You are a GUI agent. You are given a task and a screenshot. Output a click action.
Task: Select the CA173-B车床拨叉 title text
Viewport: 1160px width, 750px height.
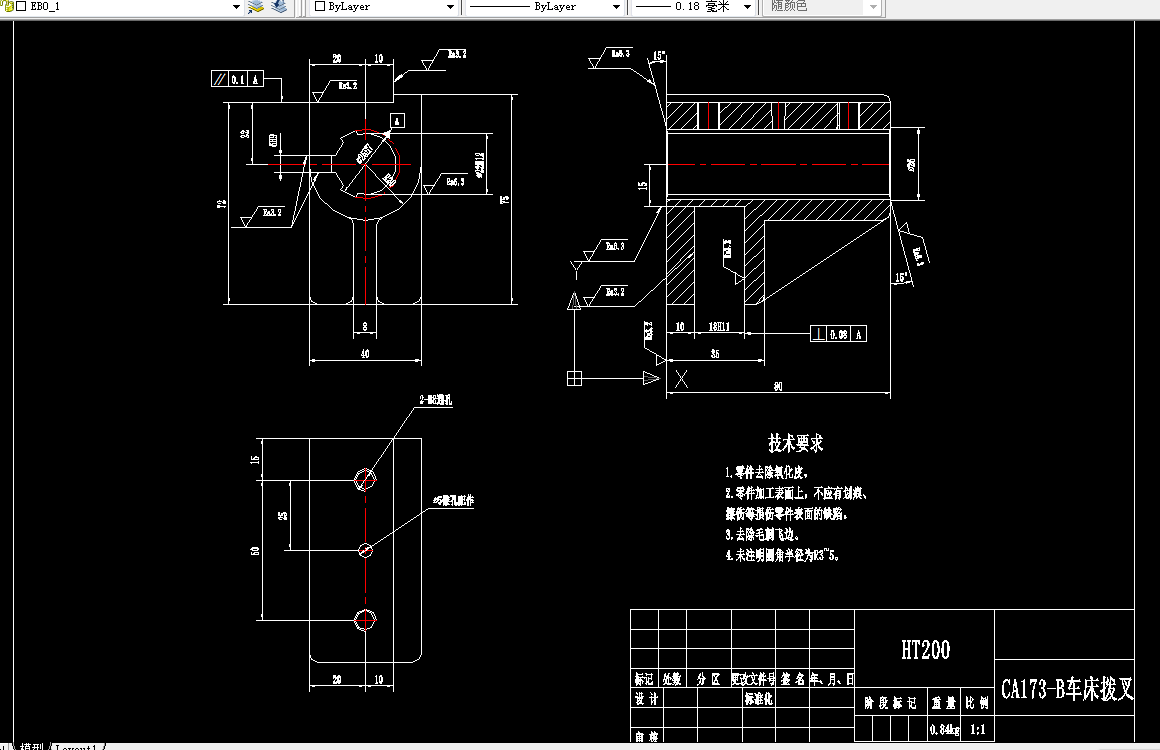coord(1067,689)
